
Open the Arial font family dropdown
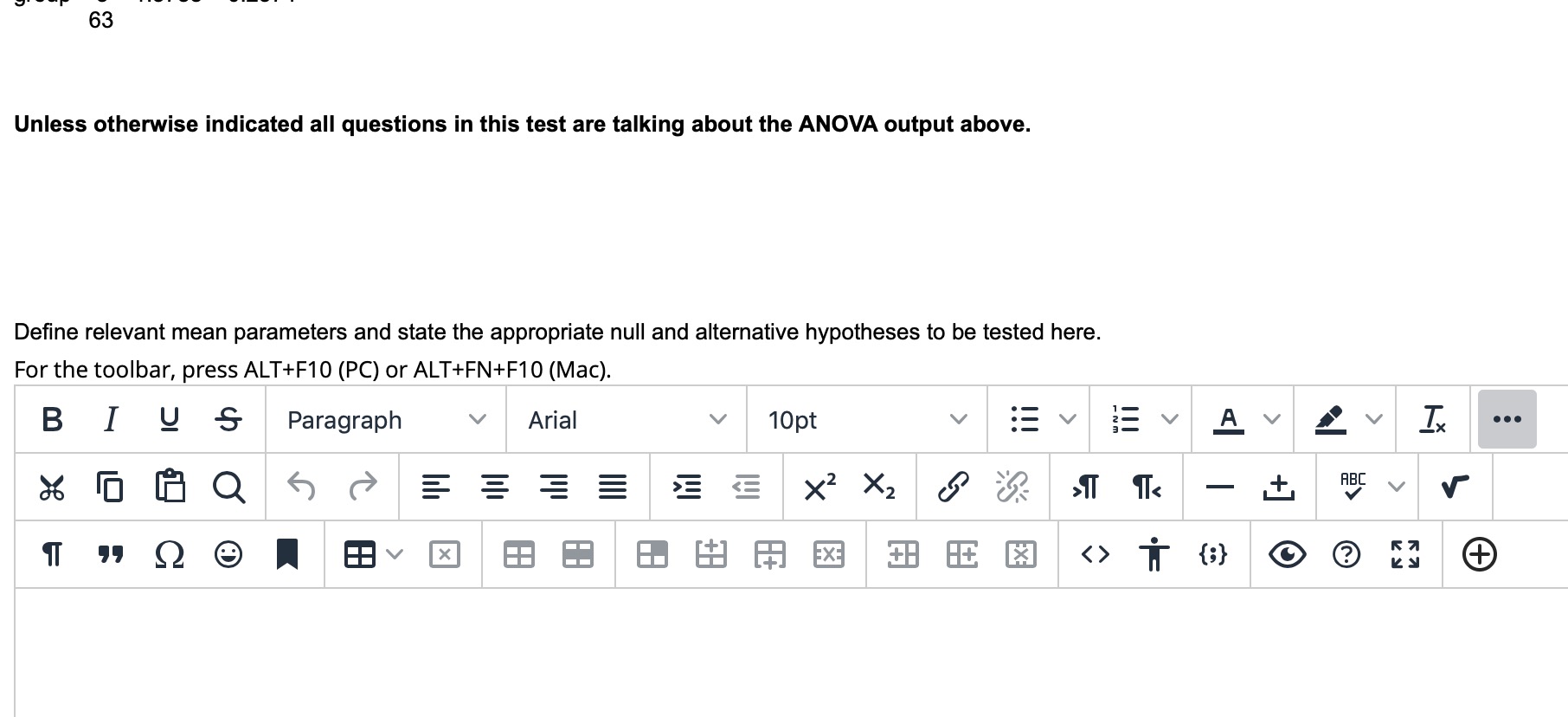(x=627, y=420)
